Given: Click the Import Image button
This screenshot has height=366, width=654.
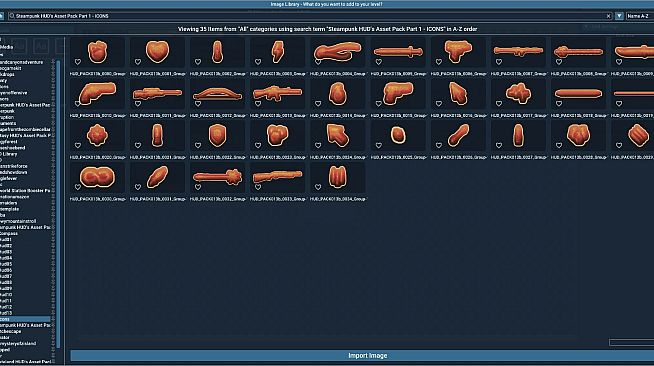Looking at the screenshot, I should click(x=362, y=356).
